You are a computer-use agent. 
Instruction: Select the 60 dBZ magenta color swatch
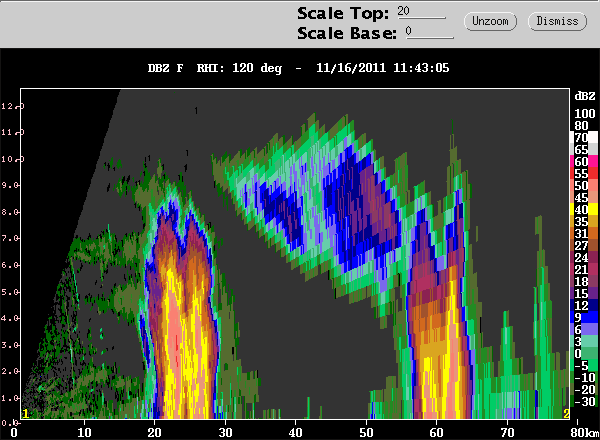pyautogui.click(x=584, y=161)
